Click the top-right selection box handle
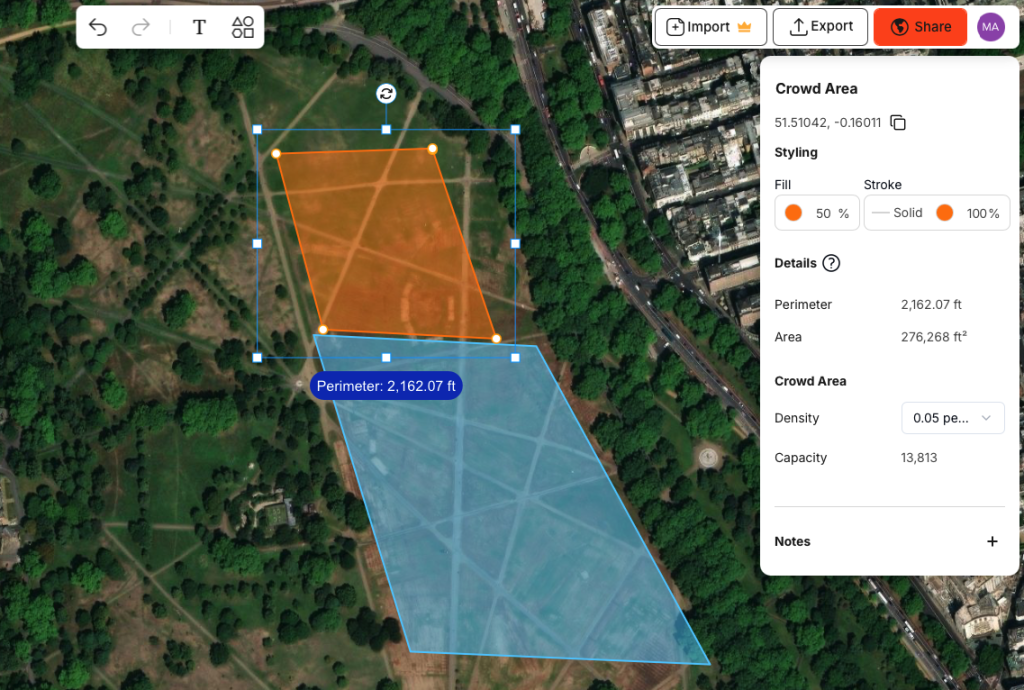 click(515, 129)
